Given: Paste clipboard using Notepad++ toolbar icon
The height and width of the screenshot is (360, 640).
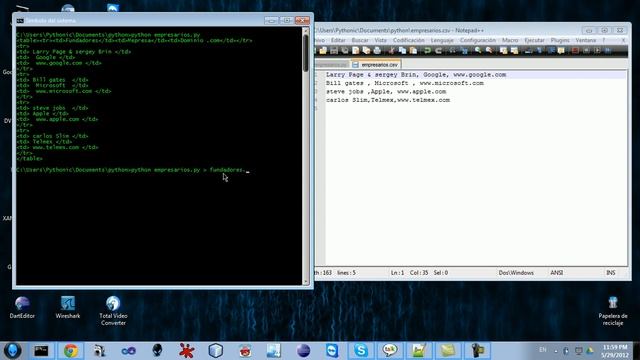Looking at the screenshot, I should [x=413, y=51].
